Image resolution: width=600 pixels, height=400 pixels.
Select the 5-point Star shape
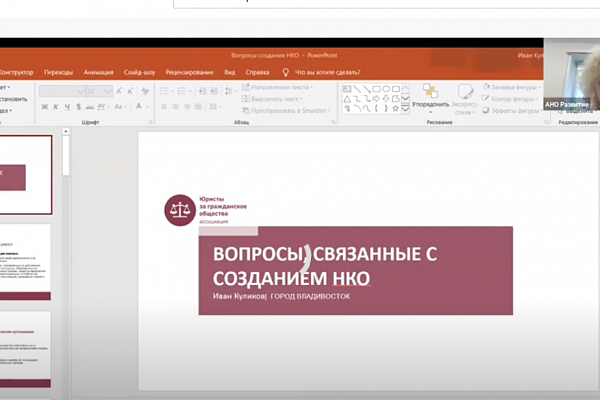(396, 109)
